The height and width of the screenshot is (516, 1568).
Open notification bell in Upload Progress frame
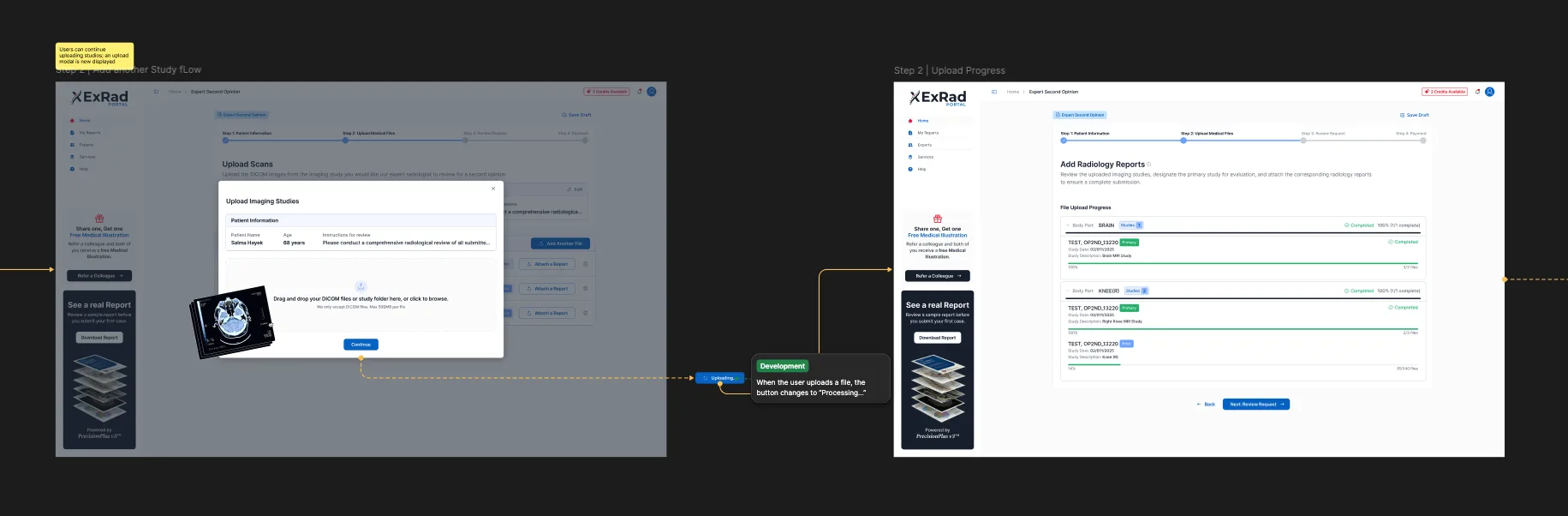[x=1477, y=92]
